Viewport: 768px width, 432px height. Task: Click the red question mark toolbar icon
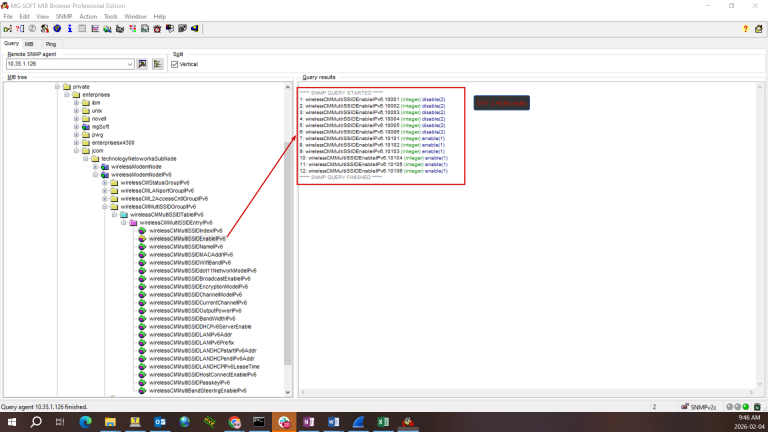(x=20, y=29)
